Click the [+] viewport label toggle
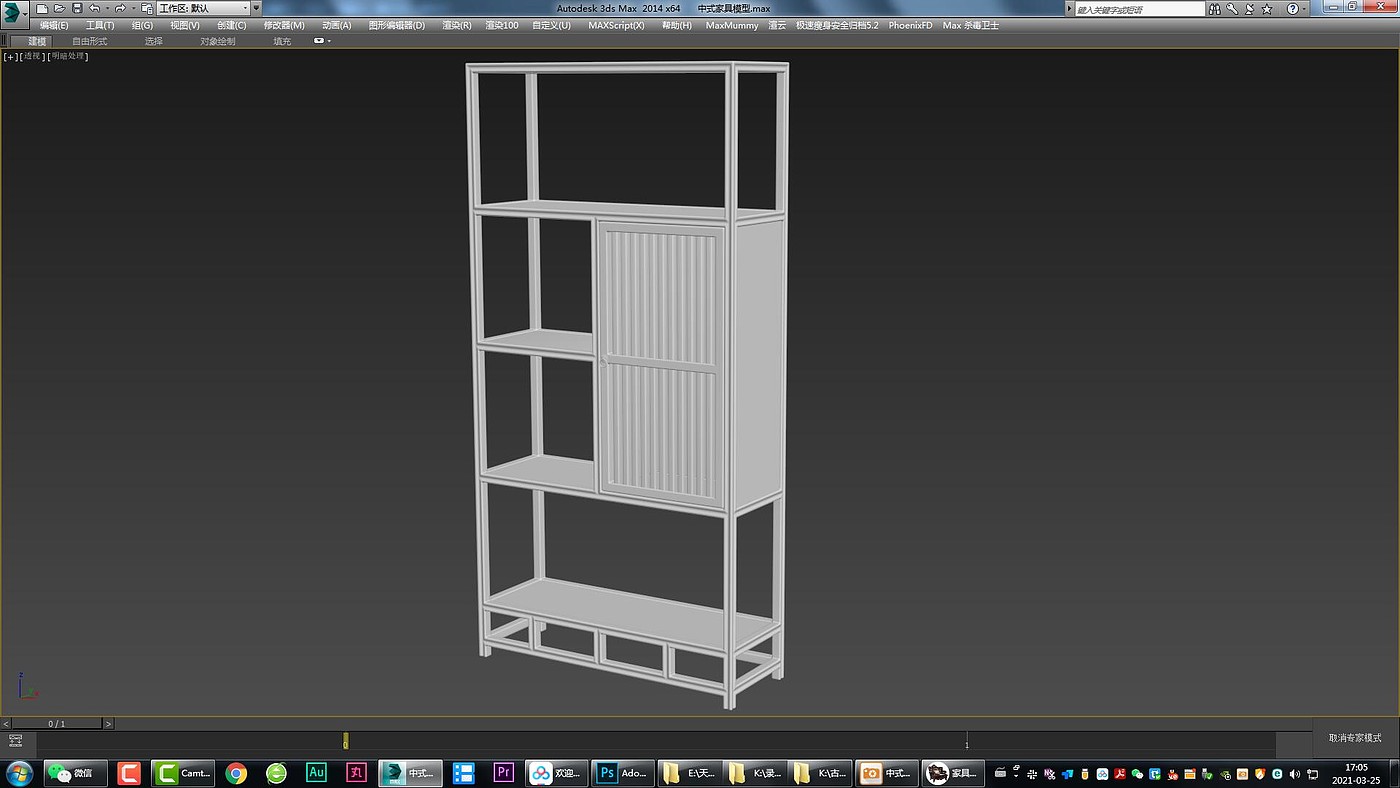Screen dimensions: 1400x788 point(11,57)
